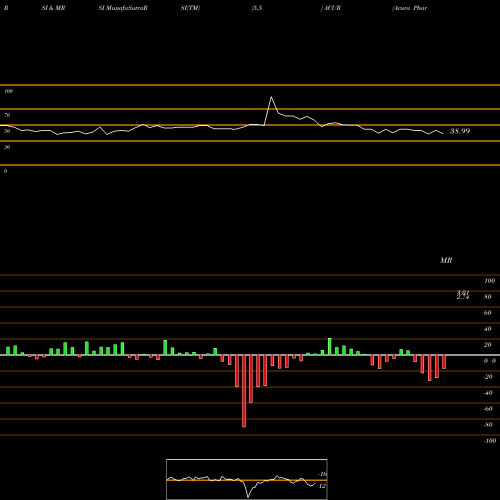Click the RSI value 38.99 label
The image size is (500, 500).
460,131
